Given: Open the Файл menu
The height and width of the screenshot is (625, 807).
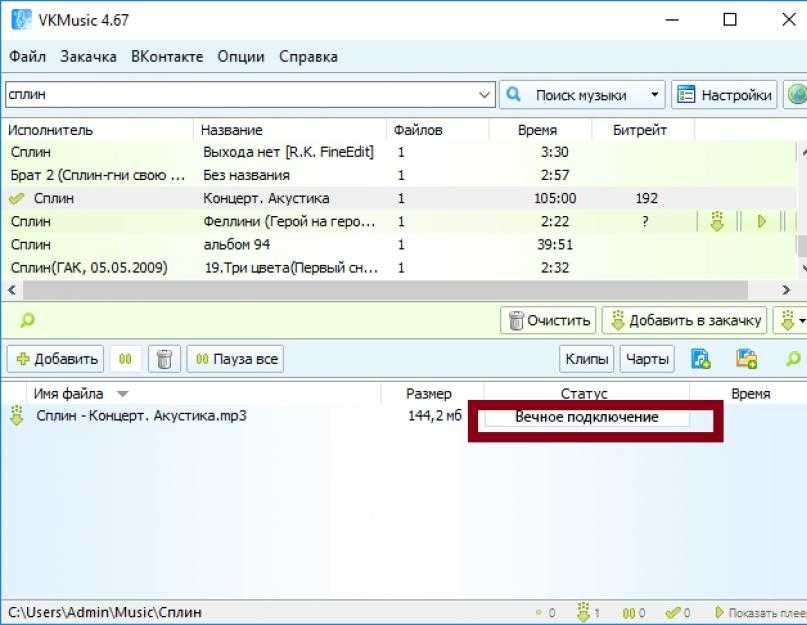Looking at the screenshot, I should (27, 57).
